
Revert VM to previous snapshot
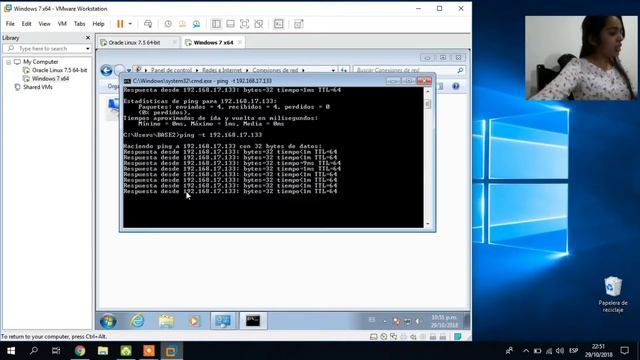pyautogui.click(x=182, y=24)
